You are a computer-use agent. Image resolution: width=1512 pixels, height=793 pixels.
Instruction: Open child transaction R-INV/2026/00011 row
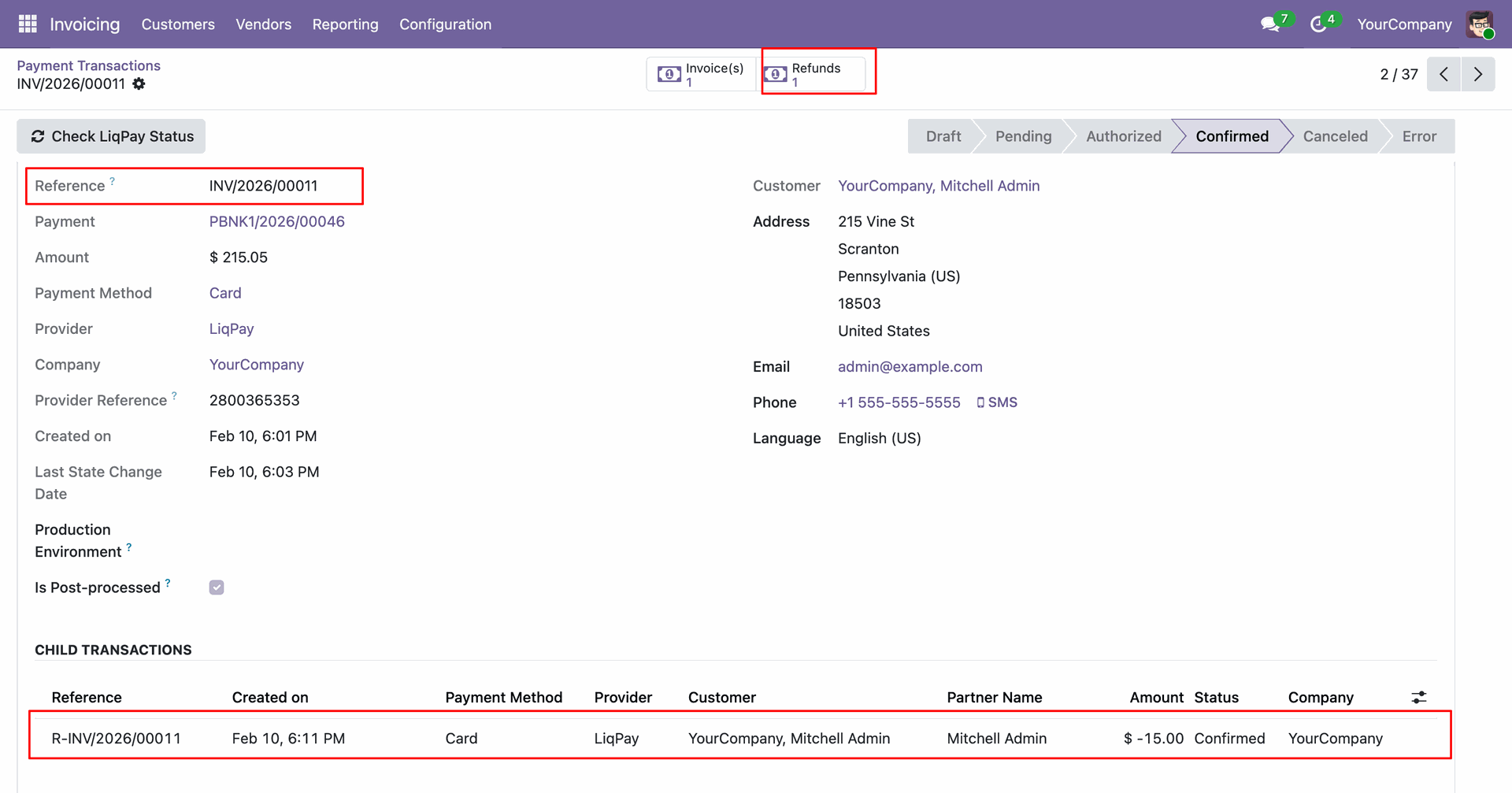(x=116, y=738)
